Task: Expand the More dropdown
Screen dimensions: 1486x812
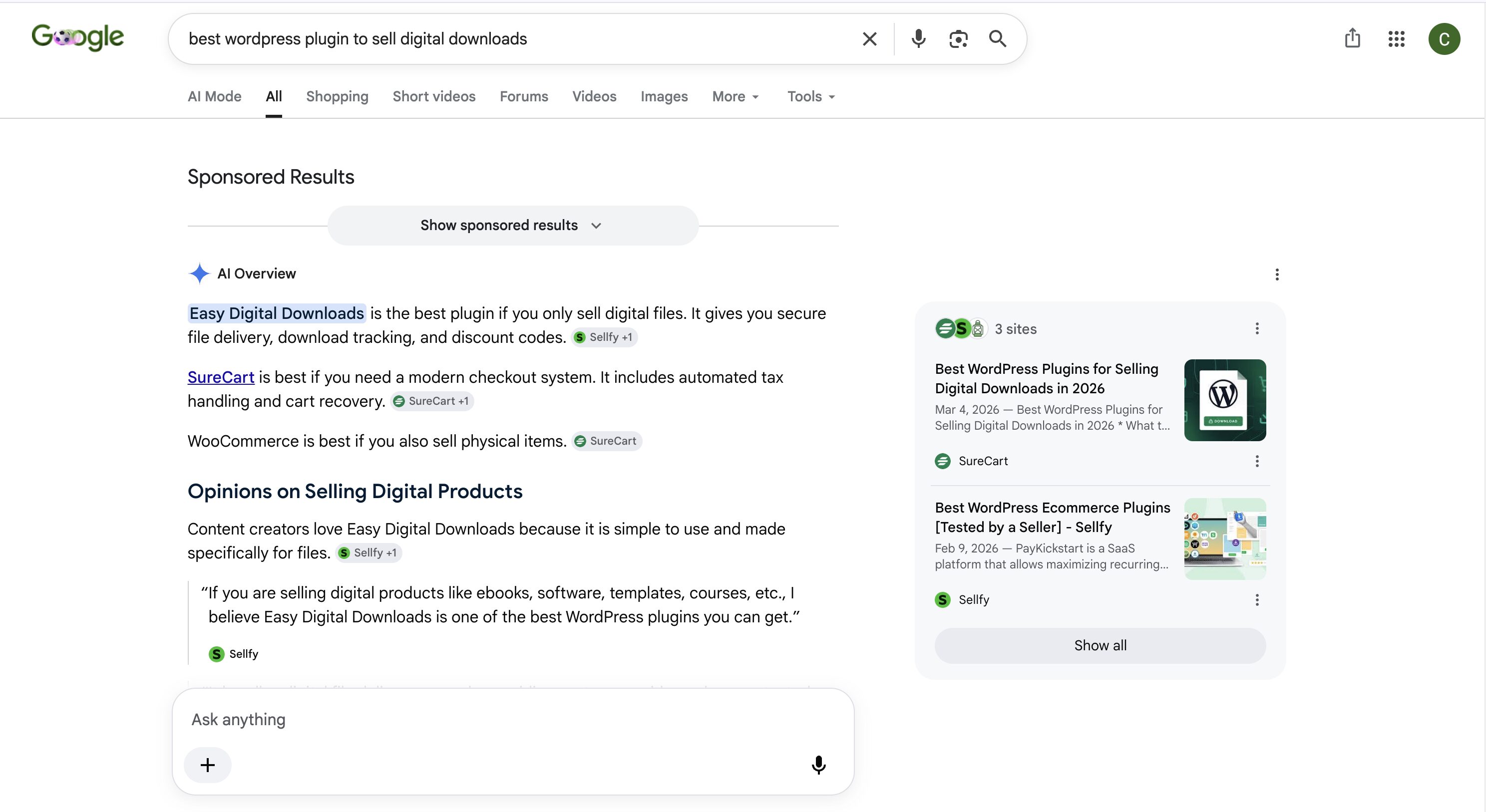Action: [x=736, y=96]
